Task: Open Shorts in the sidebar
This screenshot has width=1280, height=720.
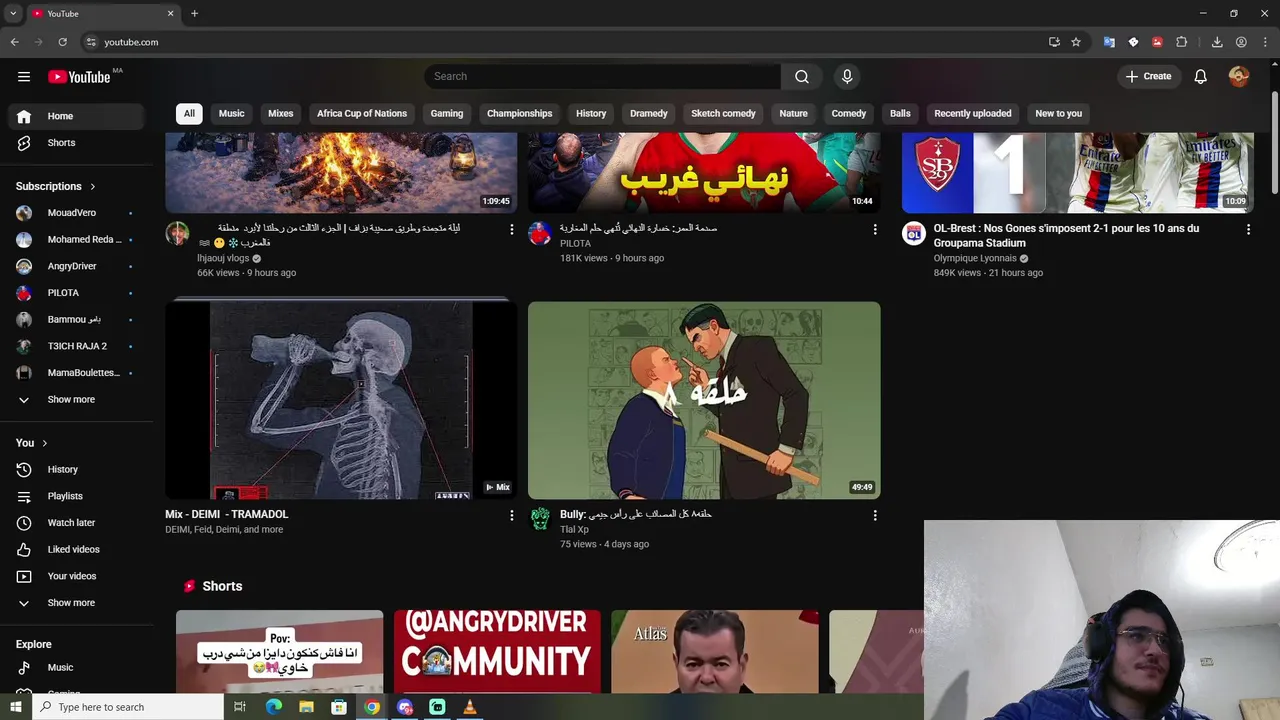Action: 76,143
